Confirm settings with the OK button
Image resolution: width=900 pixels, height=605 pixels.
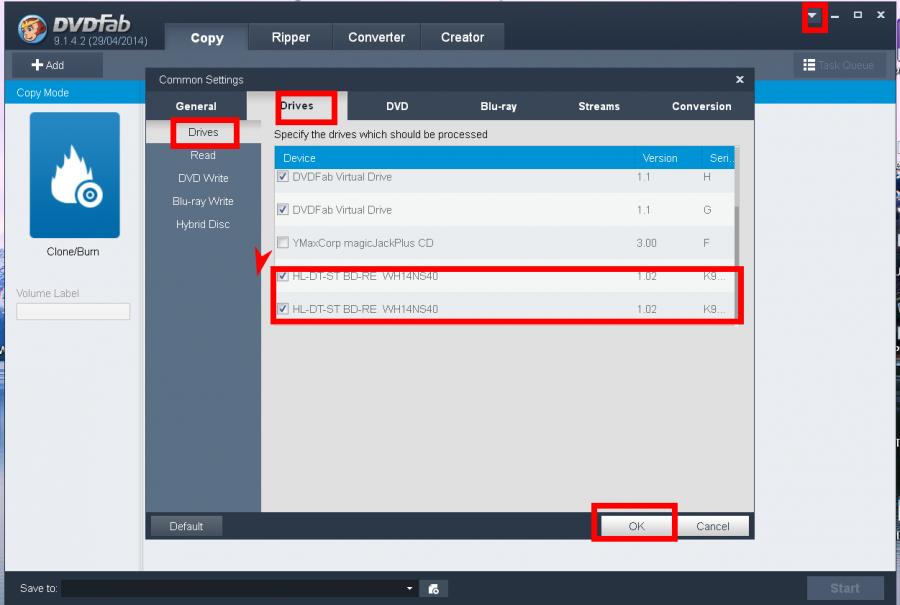pyautogui.click(x=636, y=526)
